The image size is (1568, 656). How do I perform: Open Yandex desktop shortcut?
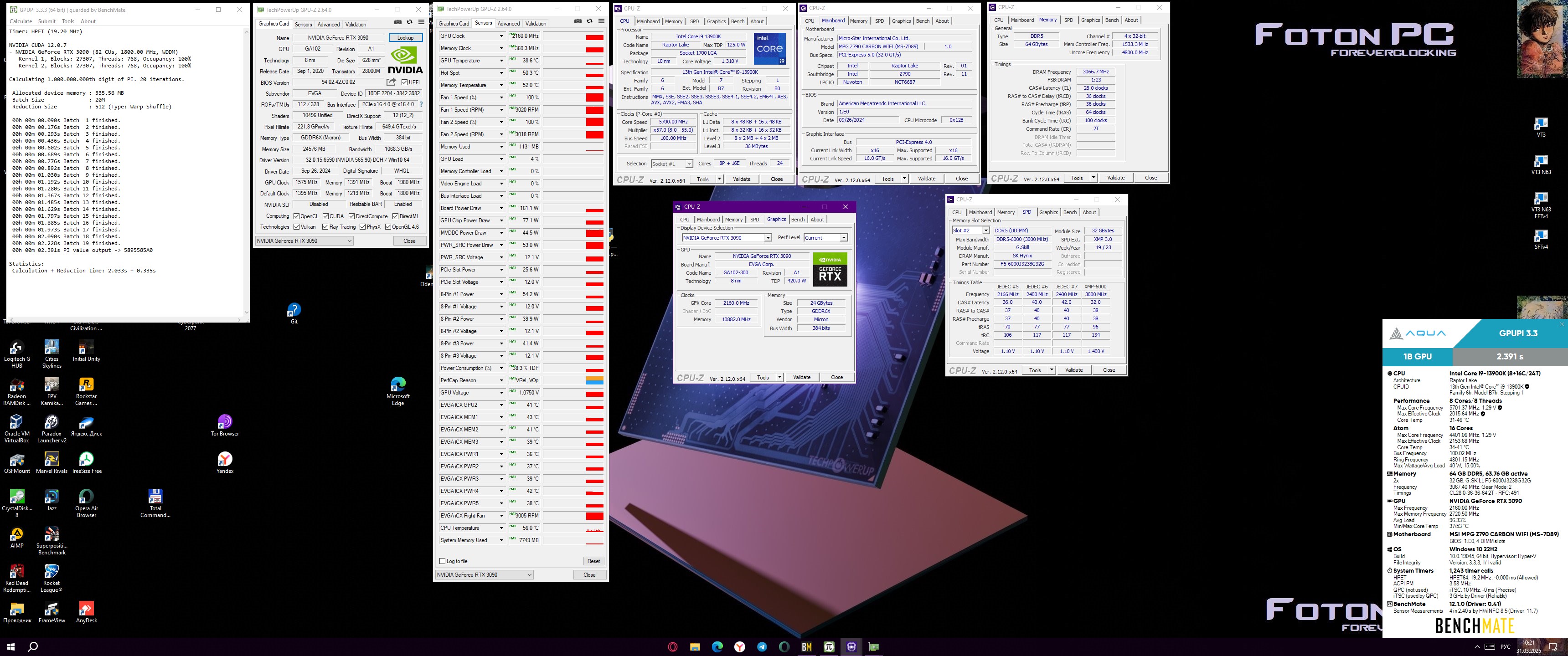pos(225,462)
